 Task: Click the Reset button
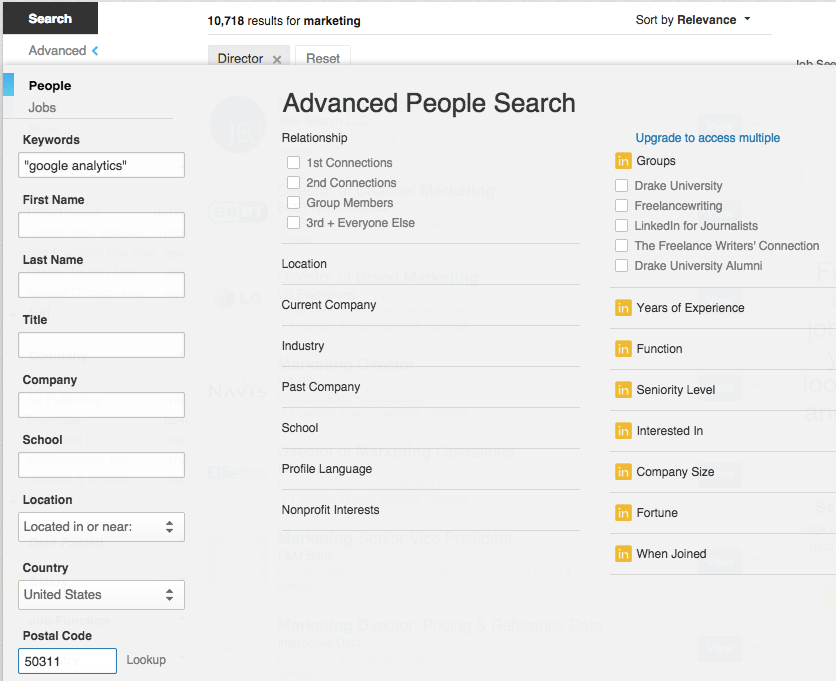[x=323, y=58]
